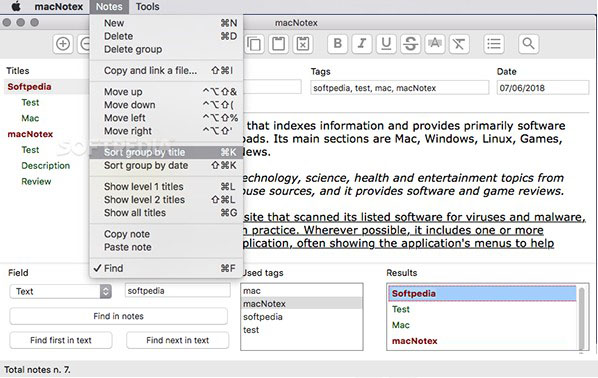This screenshot has width=598, height=378.
Task: Open the Tools menu
Action: 148,7
